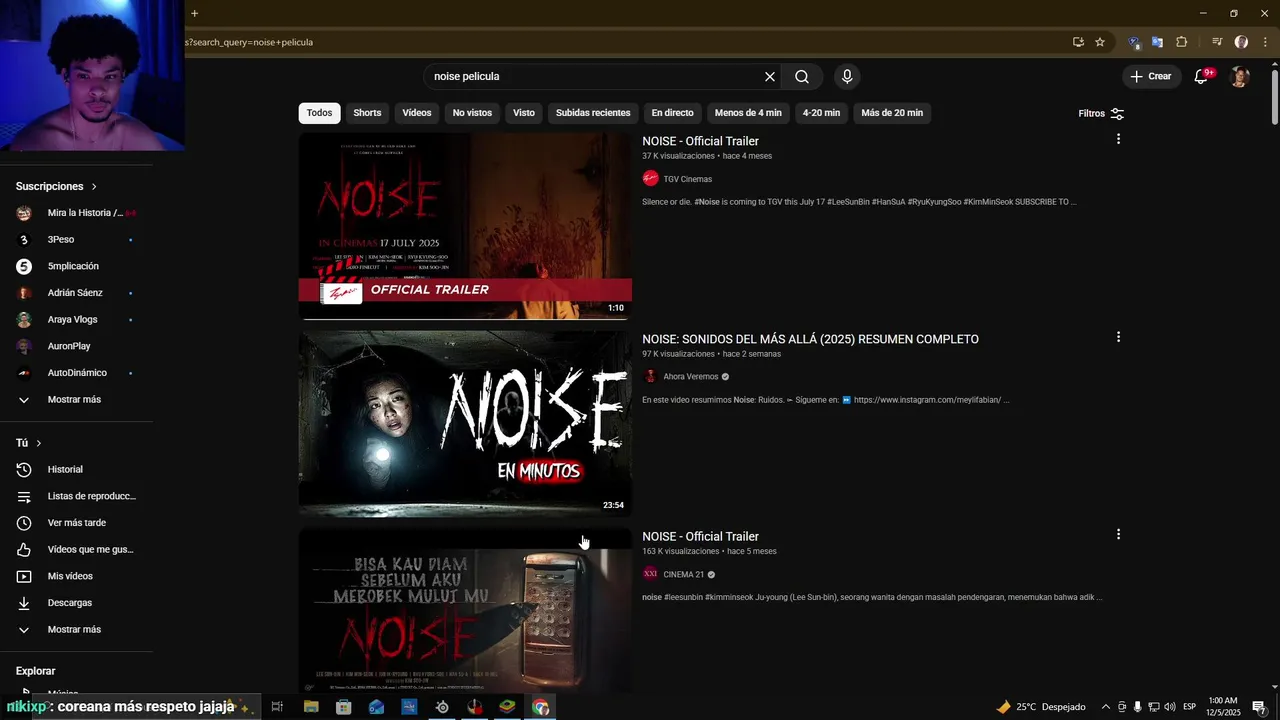Image resolution: width=1280 pixels, height=720 pixels.
Task: Select the Todos filter chip
Action: click(x=319, y=113)
